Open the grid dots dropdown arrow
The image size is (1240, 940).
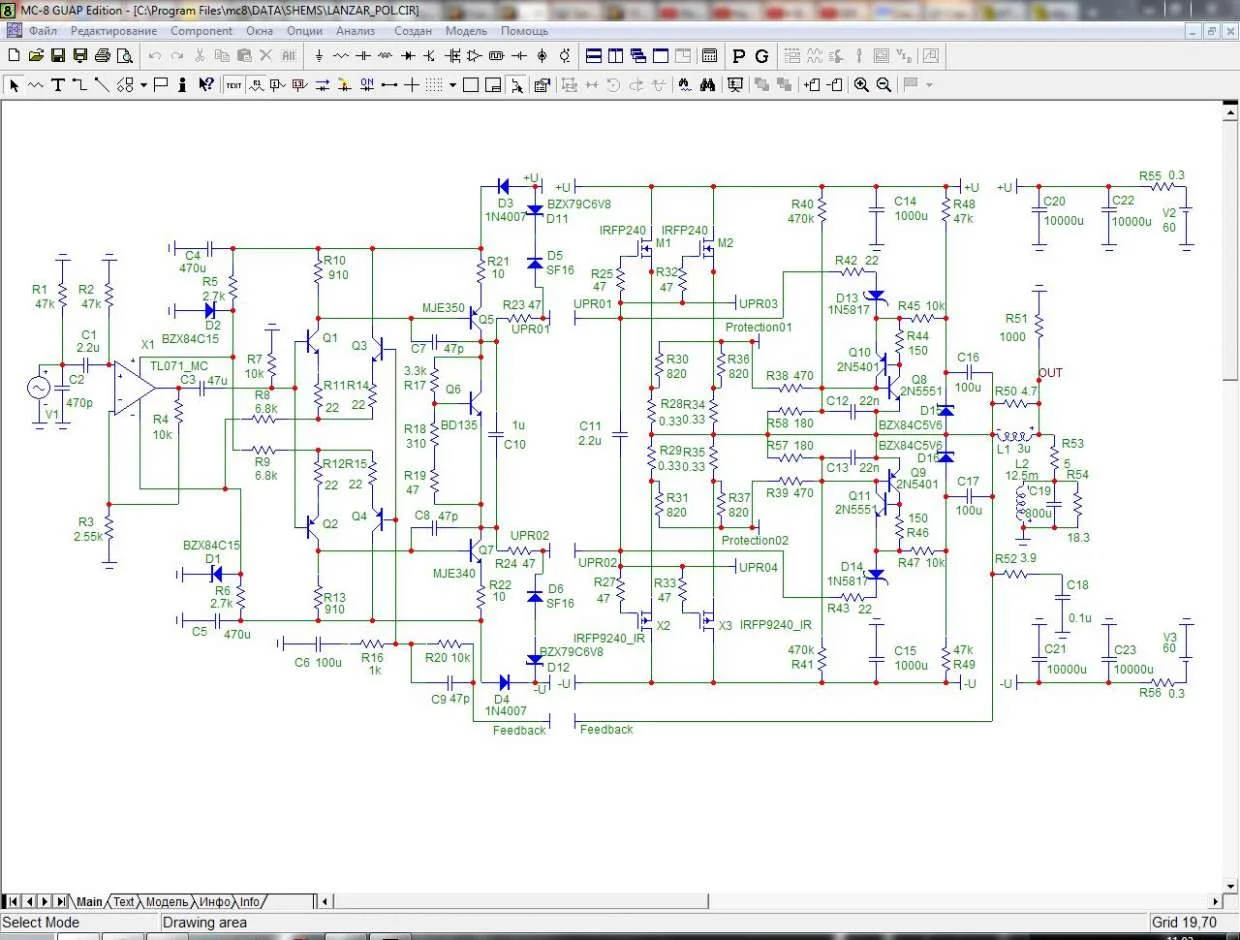click(452, 85)
